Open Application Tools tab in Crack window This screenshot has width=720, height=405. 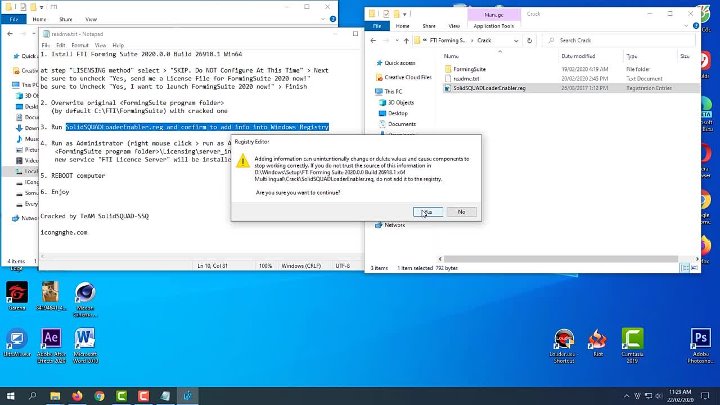pos(494,26)
